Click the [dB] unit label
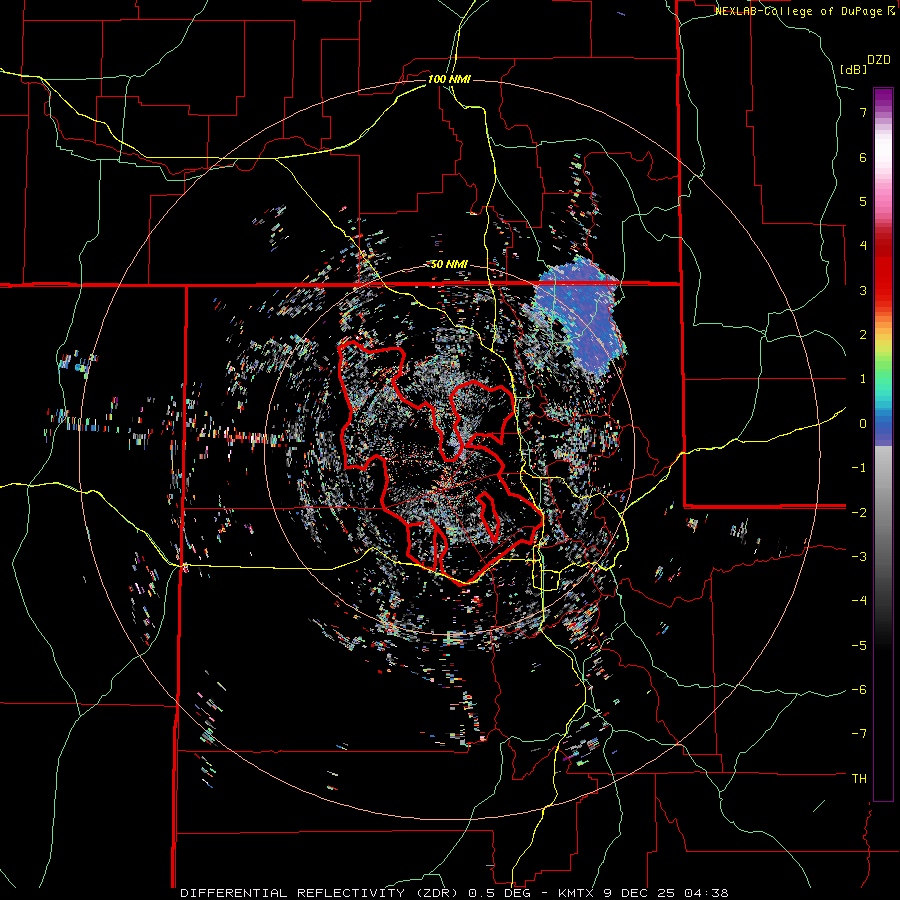Viewport: 900px width, 900px height. coord(853,69)
